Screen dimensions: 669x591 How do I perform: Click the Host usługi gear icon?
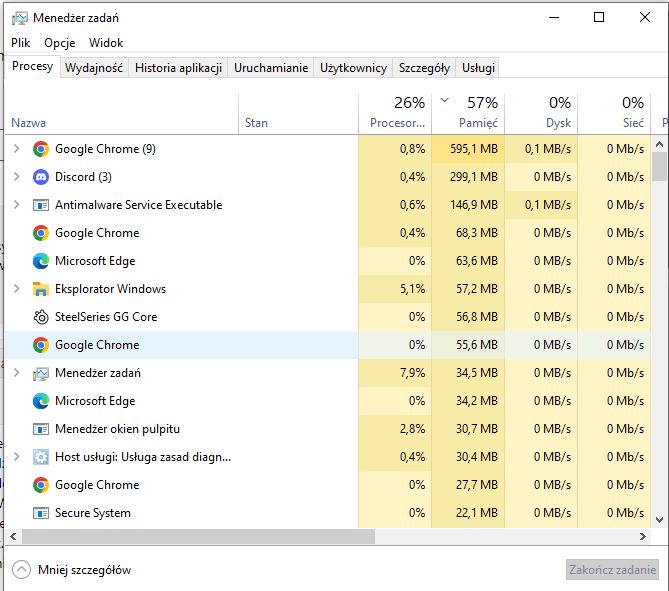[41, 457]
